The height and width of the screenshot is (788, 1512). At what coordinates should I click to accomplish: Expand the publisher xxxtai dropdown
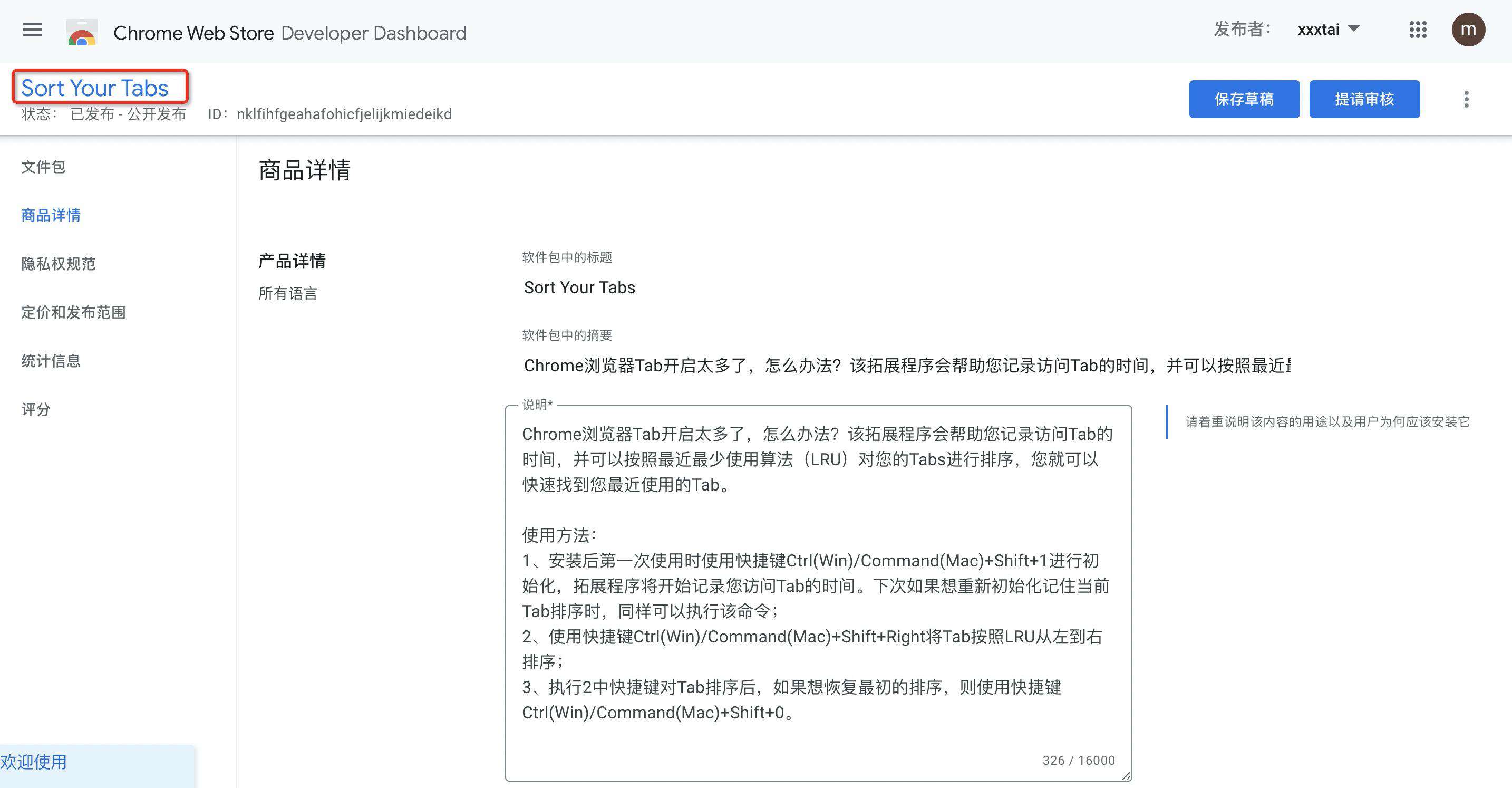click(x=1329, y=29)
